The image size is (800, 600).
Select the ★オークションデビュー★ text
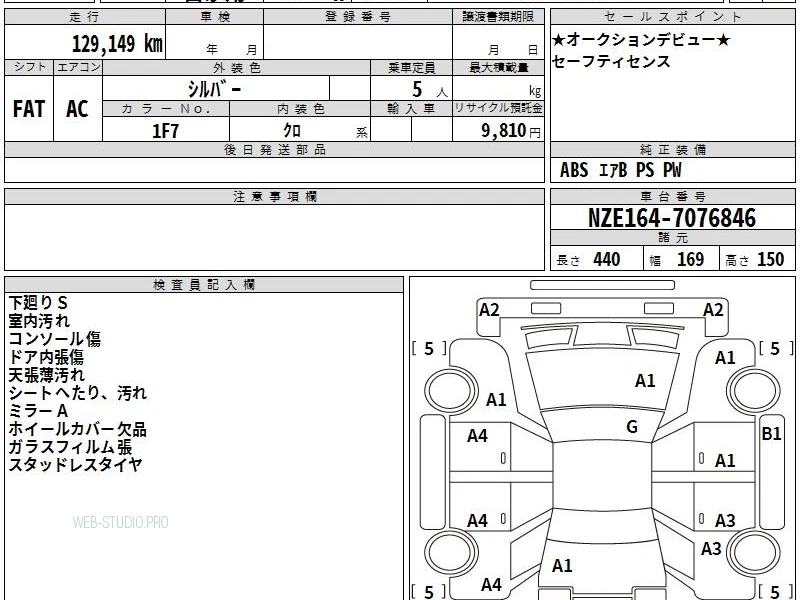pyautogui.click(x=641, y=39)
